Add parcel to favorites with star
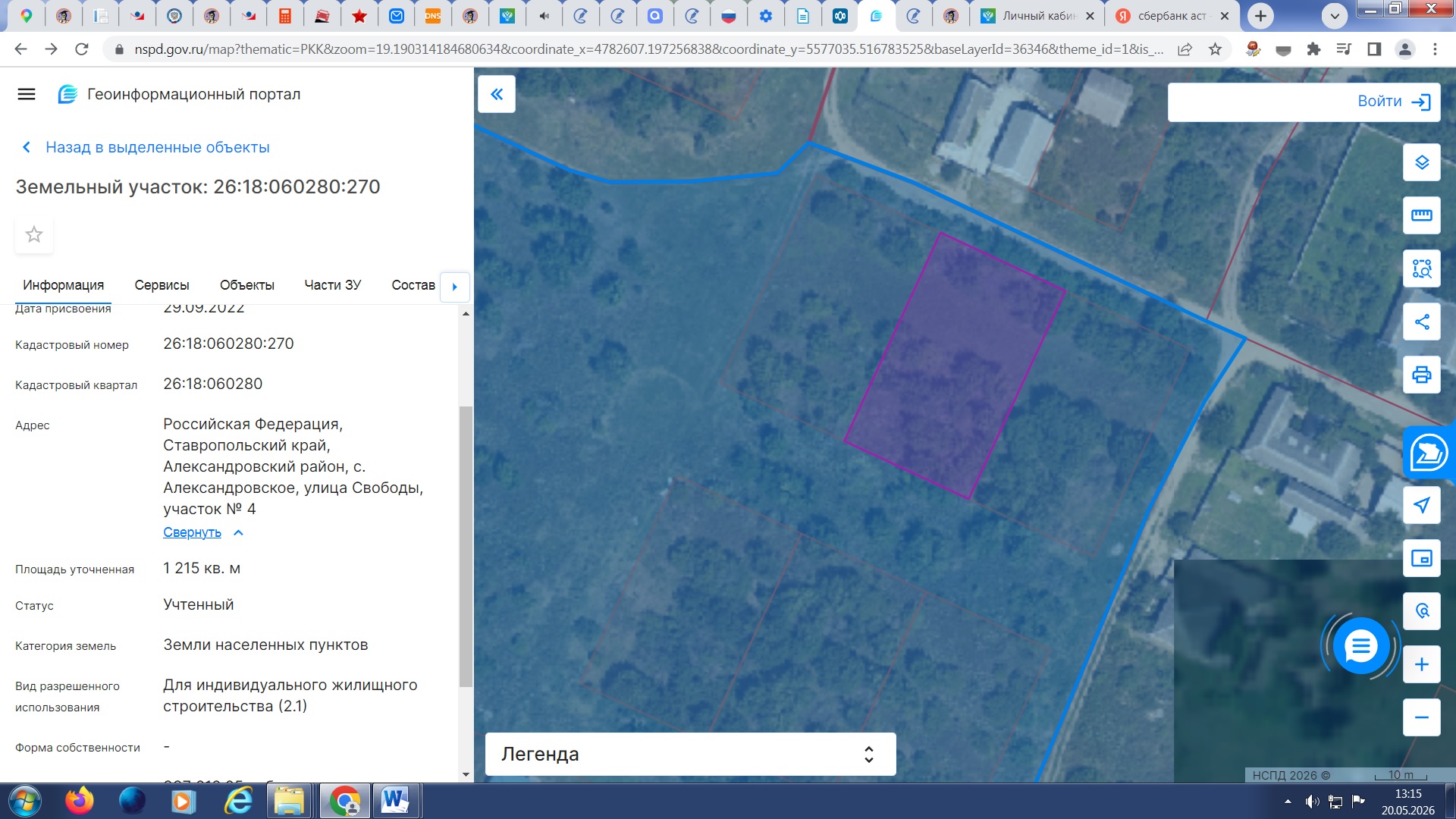The width and height of the screenshot is (1456, 819). pyautogui.click(x=34, y=234)
